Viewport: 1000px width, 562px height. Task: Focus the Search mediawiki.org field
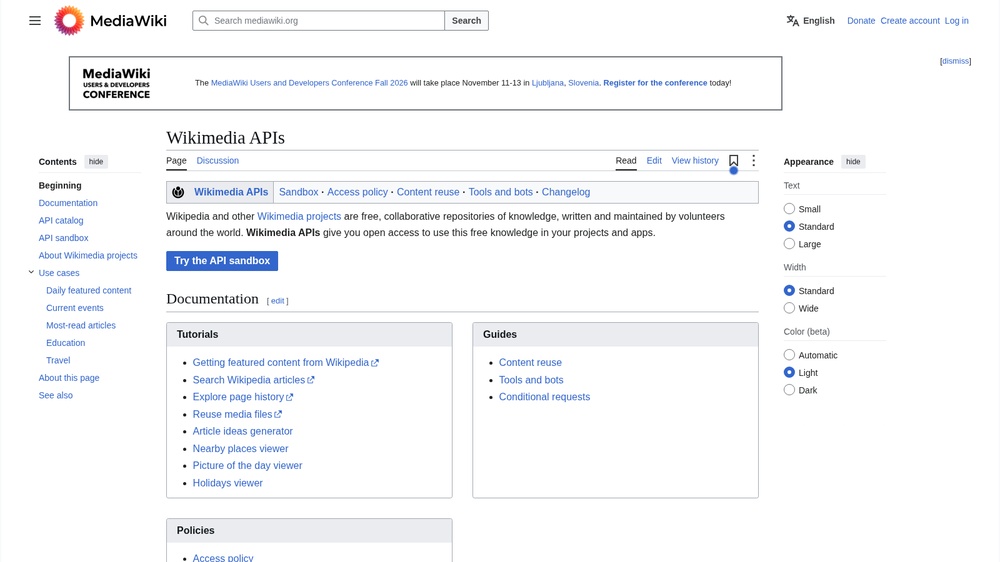[x=318, y=20]
